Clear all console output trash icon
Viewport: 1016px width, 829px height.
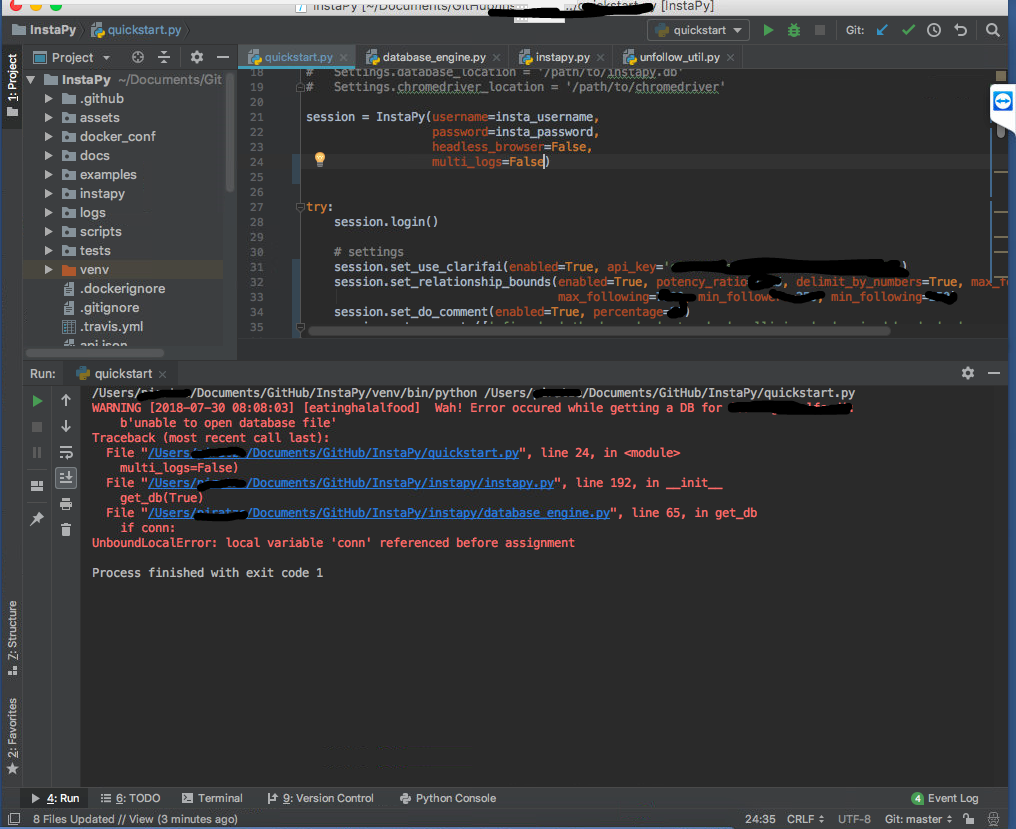click(x=66, y=530)
